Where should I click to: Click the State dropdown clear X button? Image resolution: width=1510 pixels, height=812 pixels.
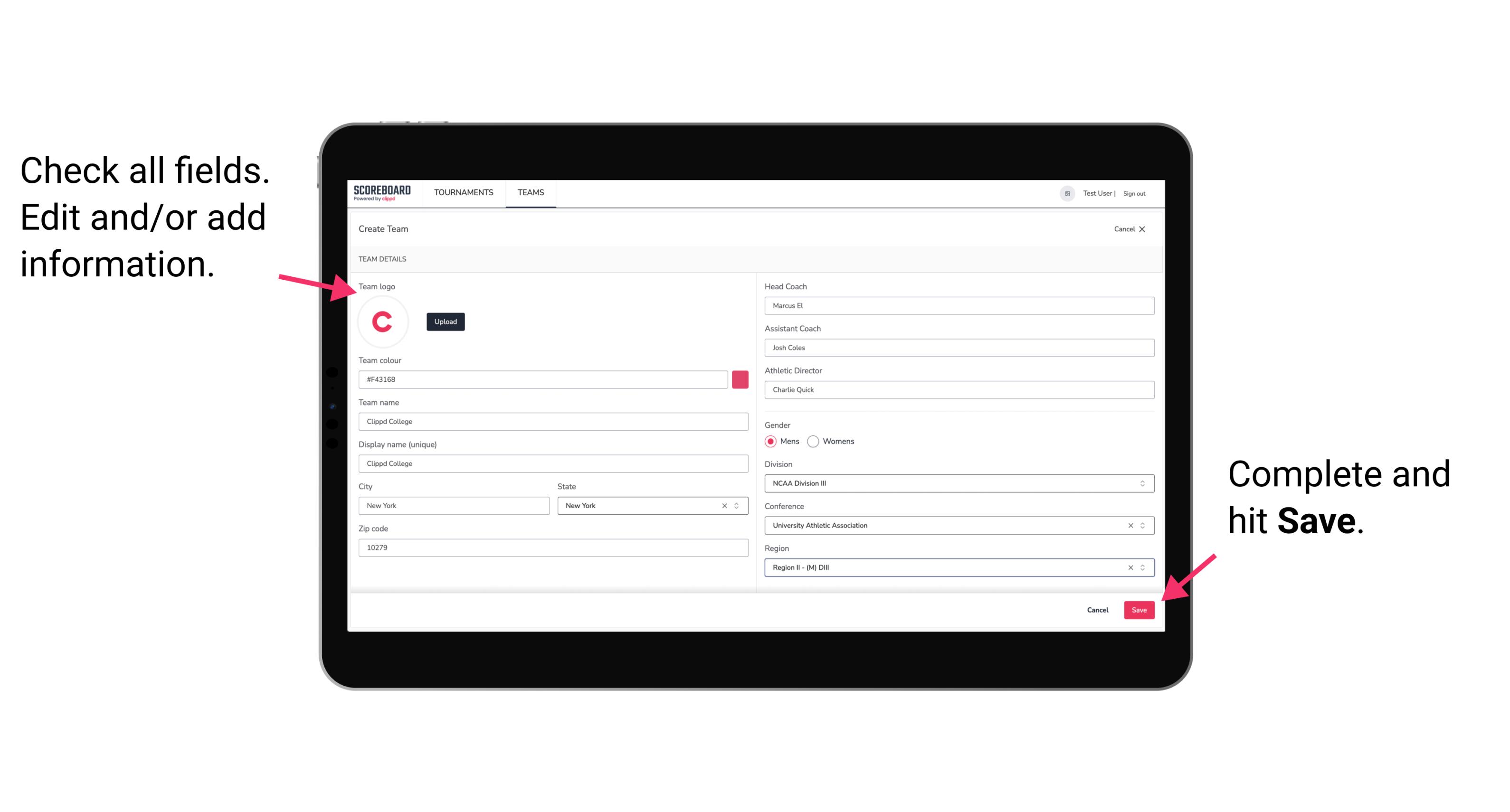pos(724,505)
